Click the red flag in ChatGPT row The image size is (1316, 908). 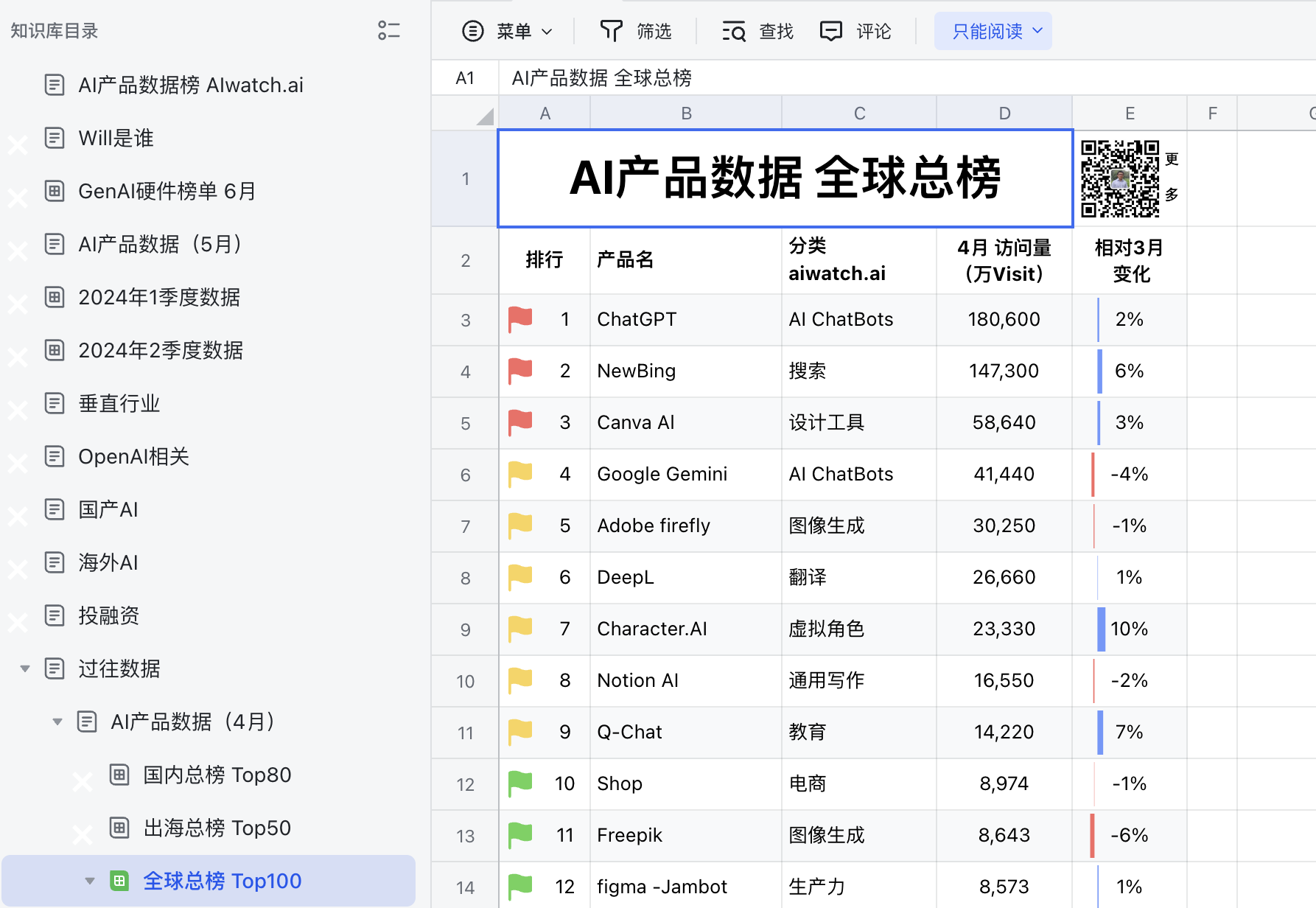(520, 320)
